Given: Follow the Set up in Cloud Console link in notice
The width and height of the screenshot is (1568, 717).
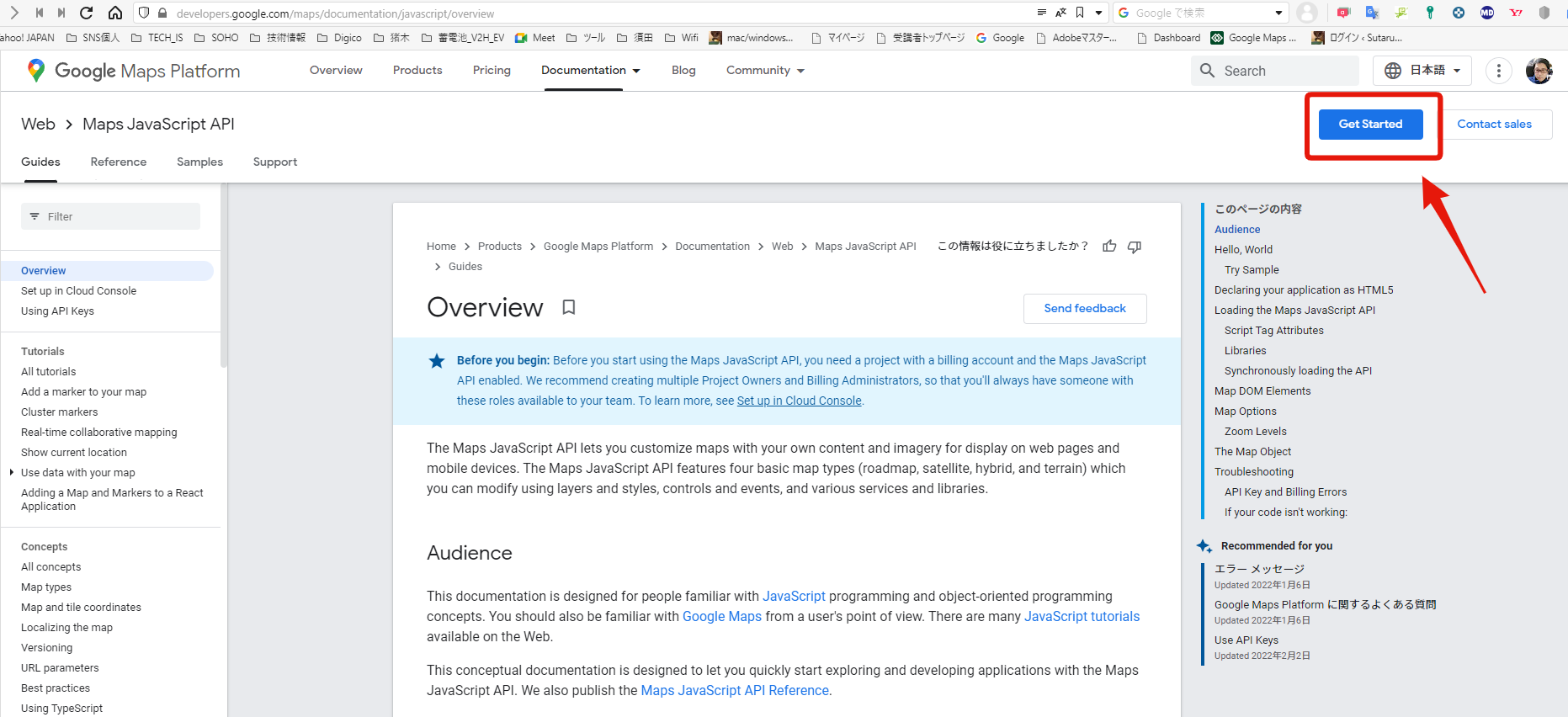Looking at the screenshot, I should [x=800, y=401].
